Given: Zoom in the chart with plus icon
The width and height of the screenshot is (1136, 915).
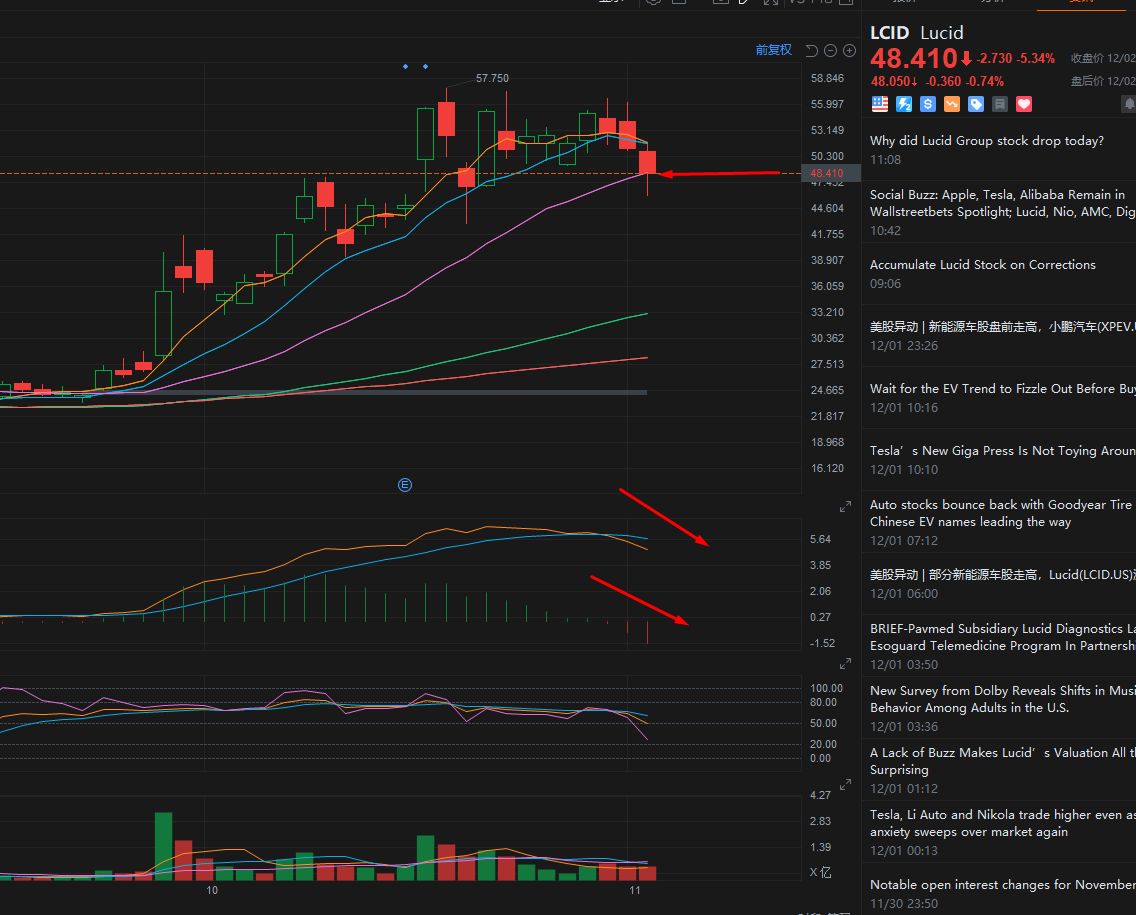Looking at the screenshot, I should 849,51.
